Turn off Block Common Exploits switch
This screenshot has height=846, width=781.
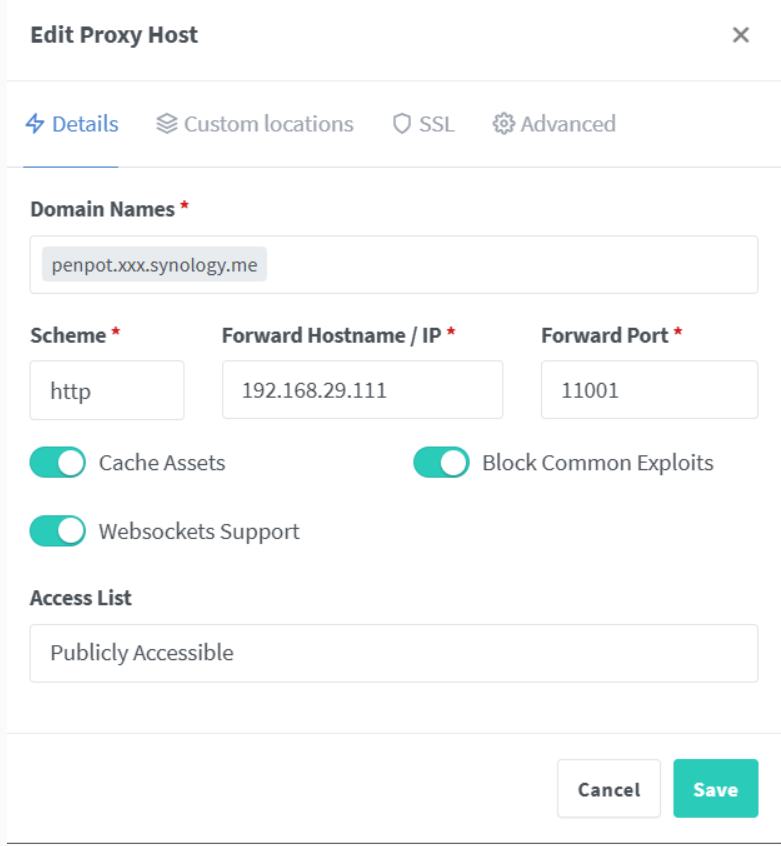point(441,463)
